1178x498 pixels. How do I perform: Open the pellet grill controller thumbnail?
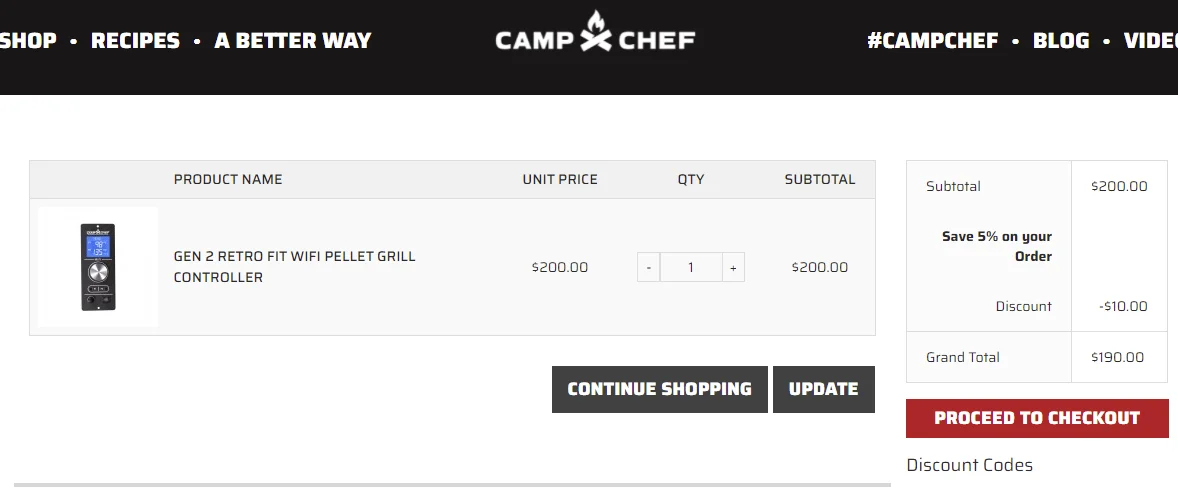(98, 267)
